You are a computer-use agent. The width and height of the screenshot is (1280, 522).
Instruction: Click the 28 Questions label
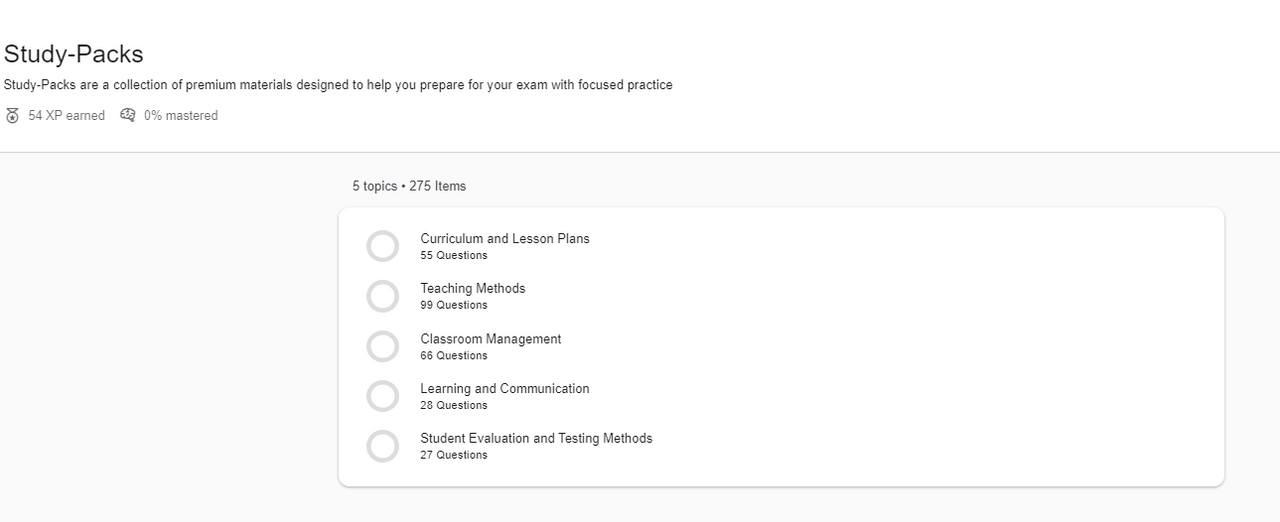[454, 406]
